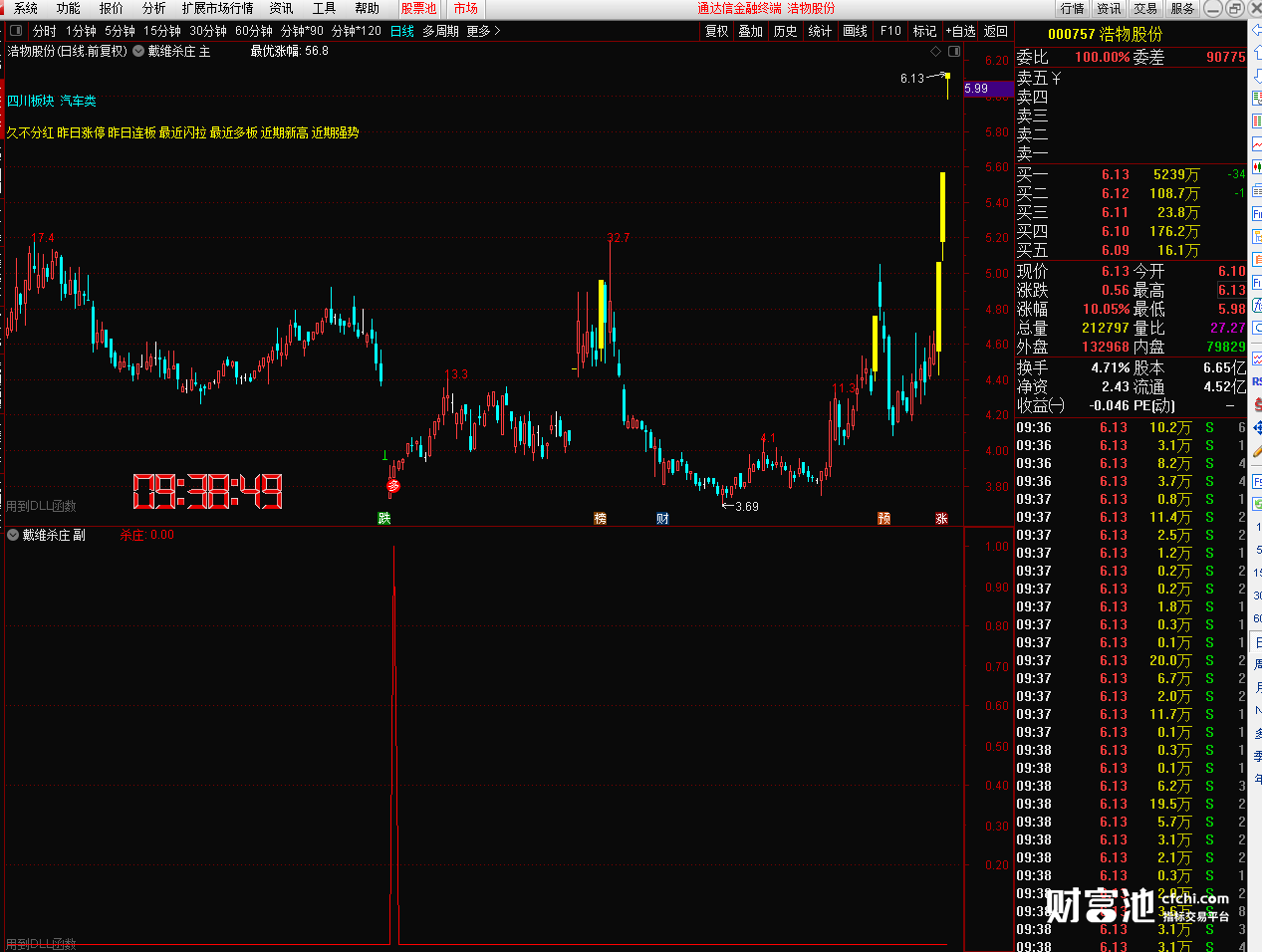This screenshot has width=1262, height=952.
Task: Switch to the 多周期 view
Action: [x=441, y=31]
